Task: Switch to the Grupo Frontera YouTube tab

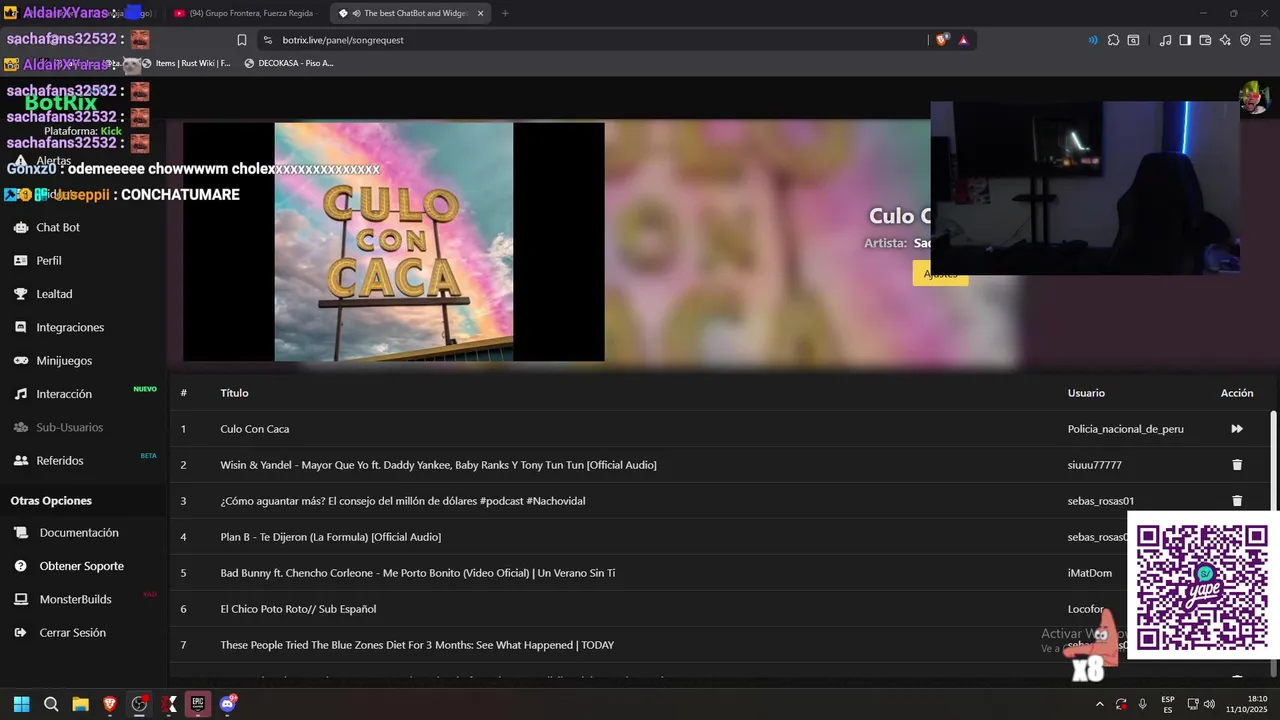Action: (x=245, y=13)
